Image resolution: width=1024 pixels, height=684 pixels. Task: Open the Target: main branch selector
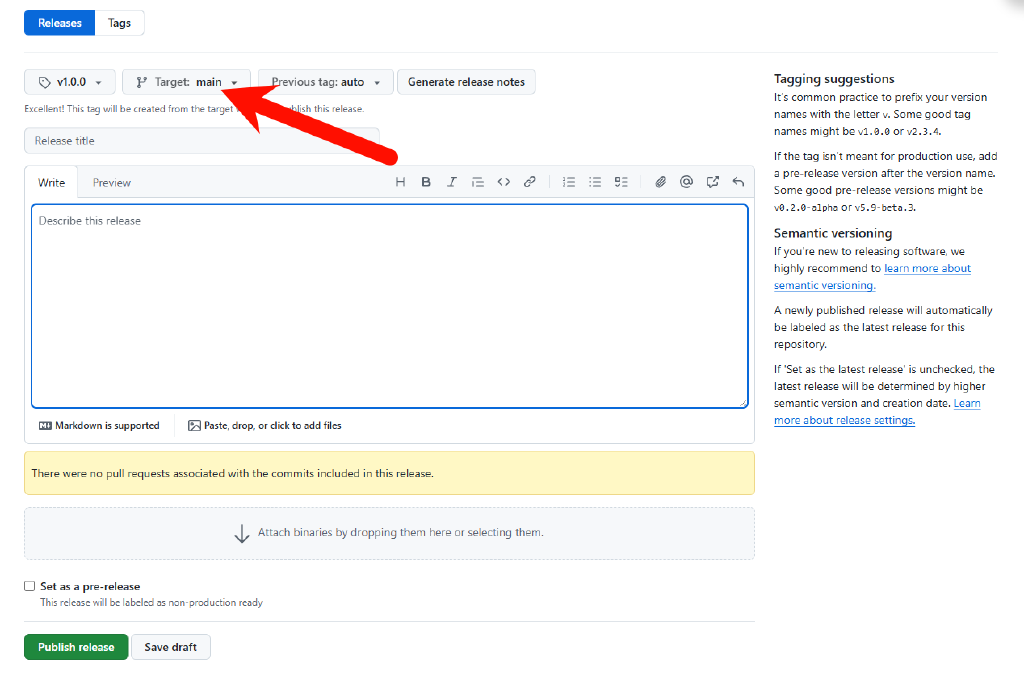[x=186, y=82]
